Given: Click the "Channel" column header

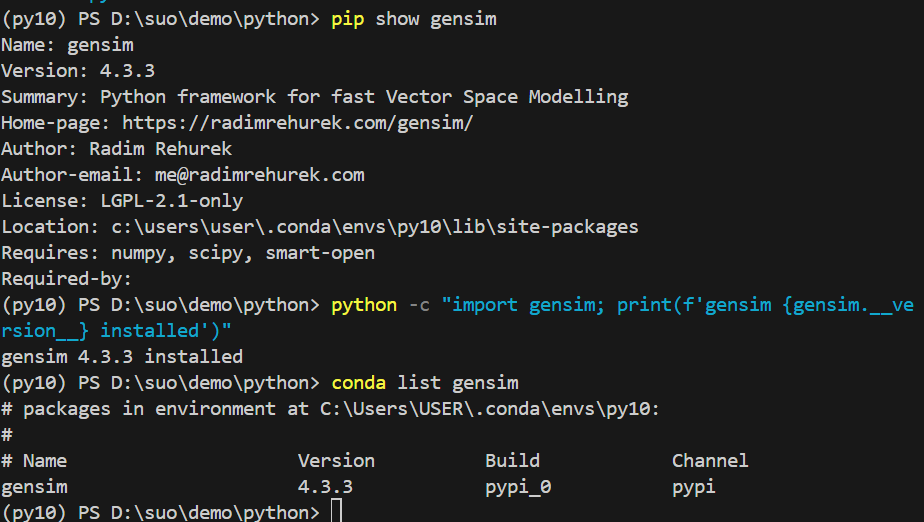Looking at the screenshot, I should (710, 461).
